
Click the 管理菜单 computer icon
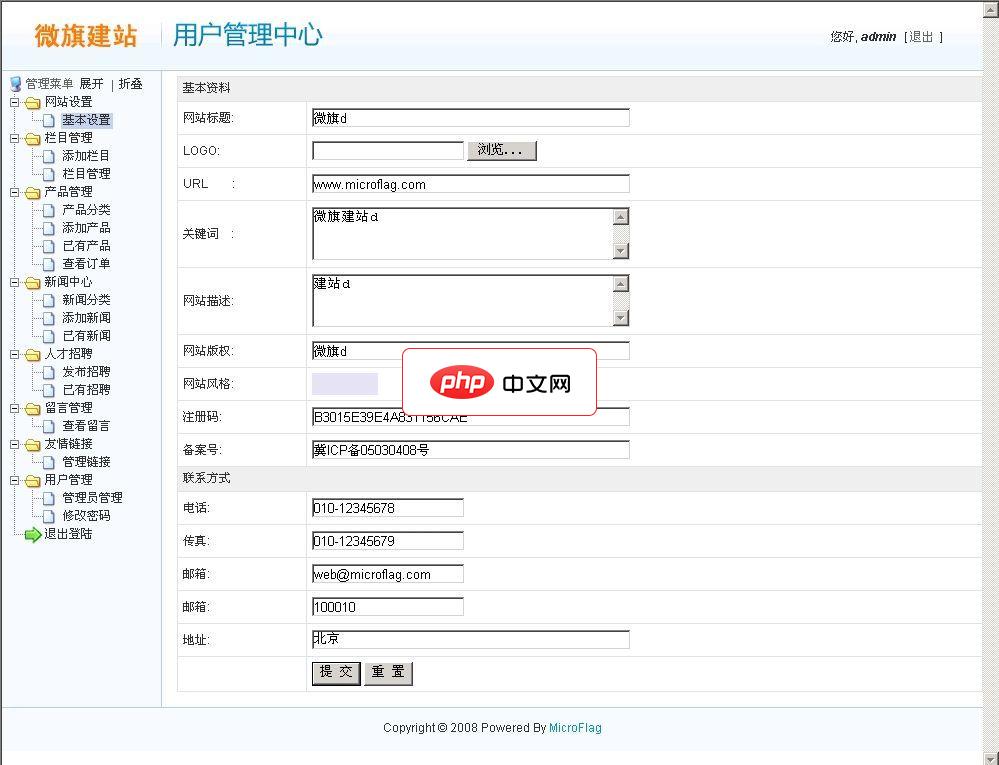pos(16,84)
